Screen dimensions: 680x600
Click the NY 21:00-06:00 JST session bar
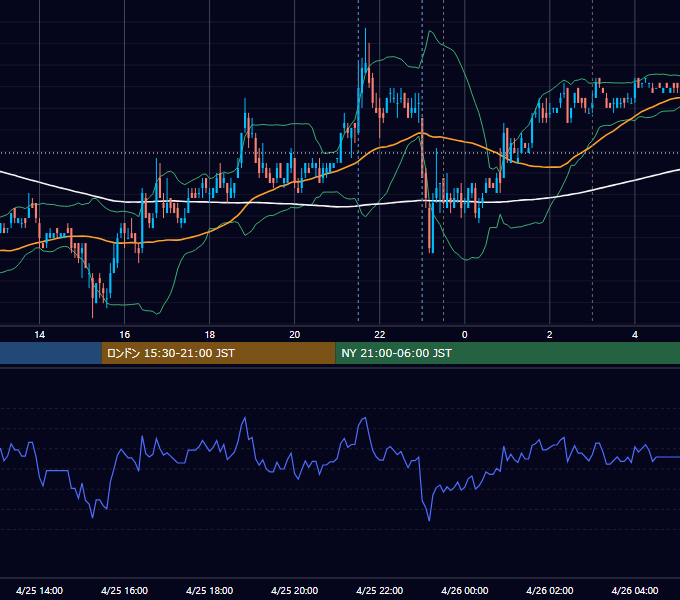(507, 353)
